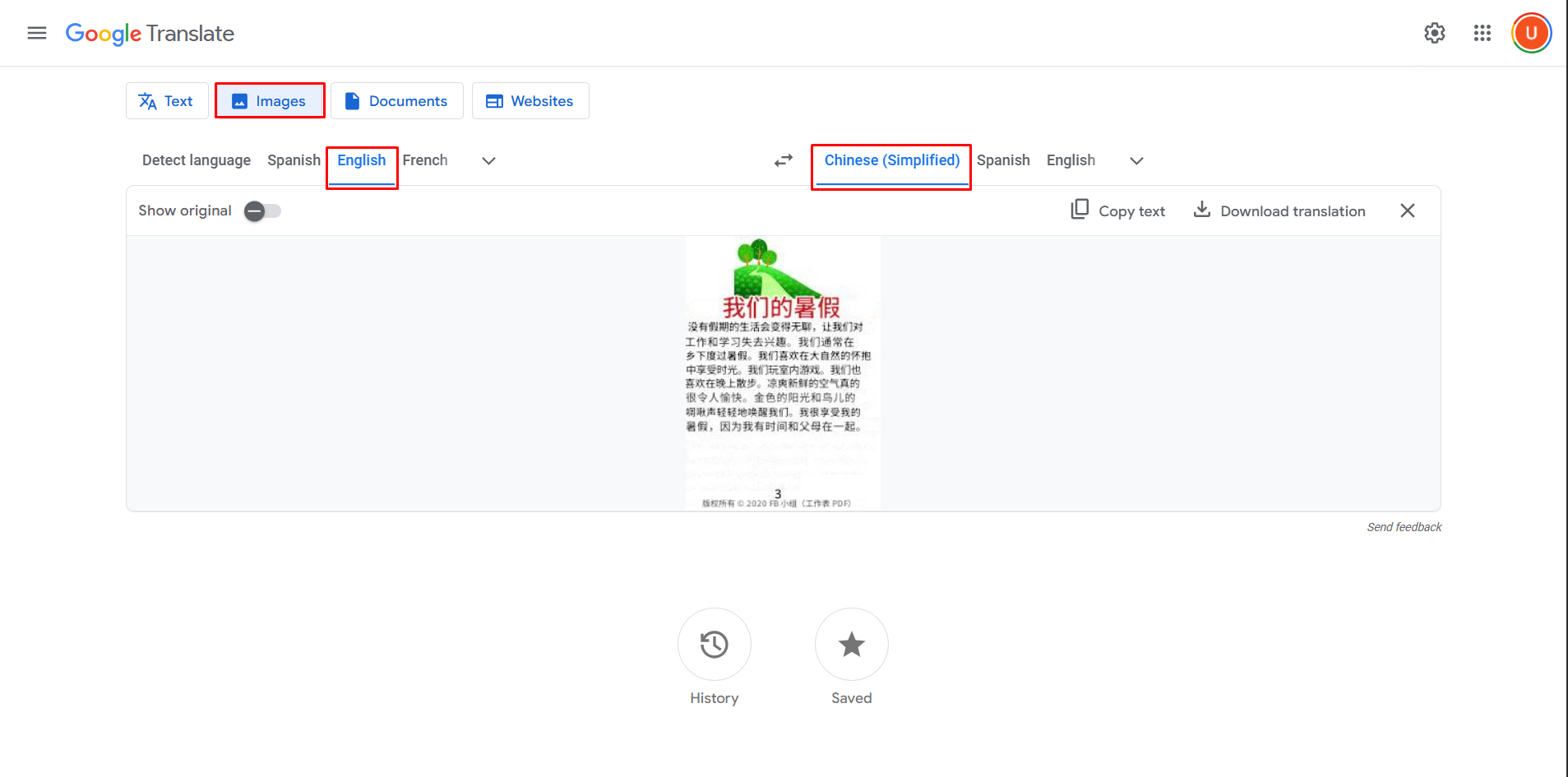Close the translated image result

(x=1407, y=210)
